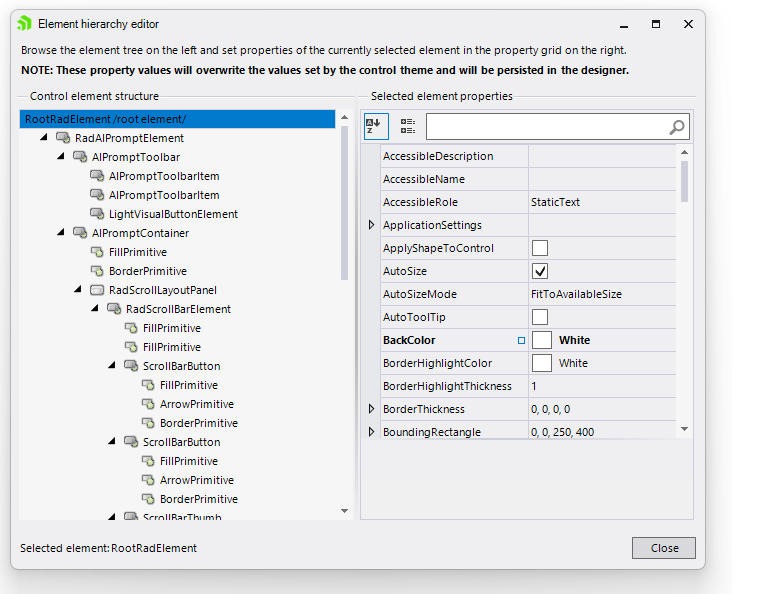
Task: Select the BorderHighlightColor property label
Action: (437, 363)
